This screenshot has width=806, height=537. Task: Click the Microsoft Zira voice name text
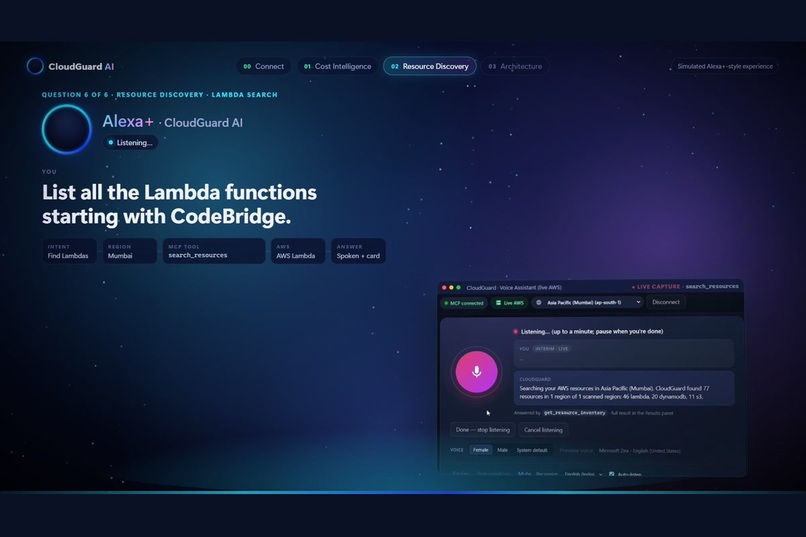[x=639, y=451]
